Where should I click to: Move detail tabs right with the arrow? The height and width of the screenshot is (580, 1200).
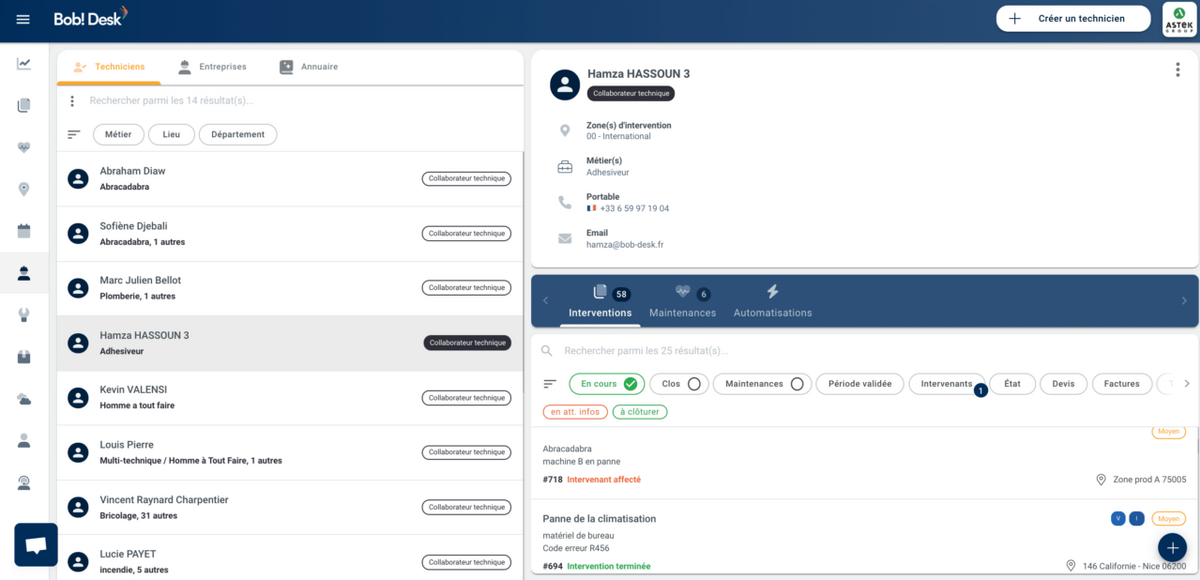click(1184, 301)
